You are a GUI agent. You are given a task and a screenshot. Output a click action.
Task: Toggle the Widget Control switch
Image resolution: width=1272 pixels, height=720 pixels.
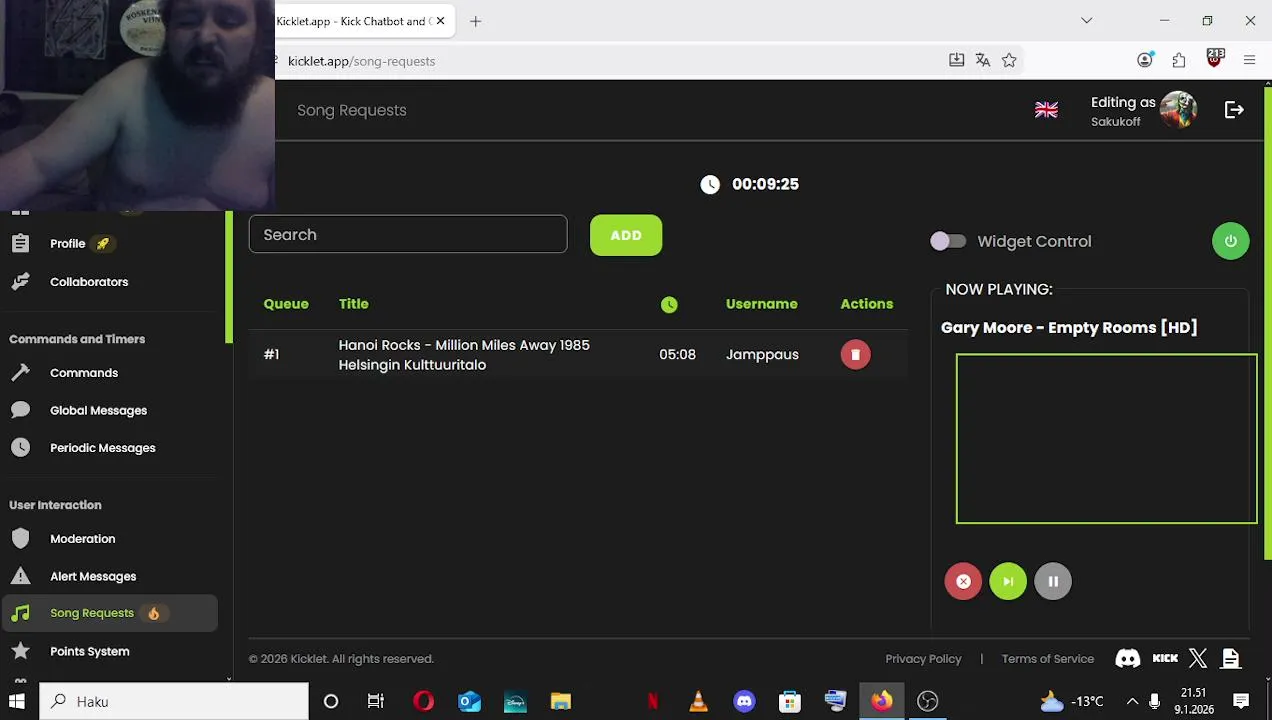pyautogui.click(x=947, y=241)
